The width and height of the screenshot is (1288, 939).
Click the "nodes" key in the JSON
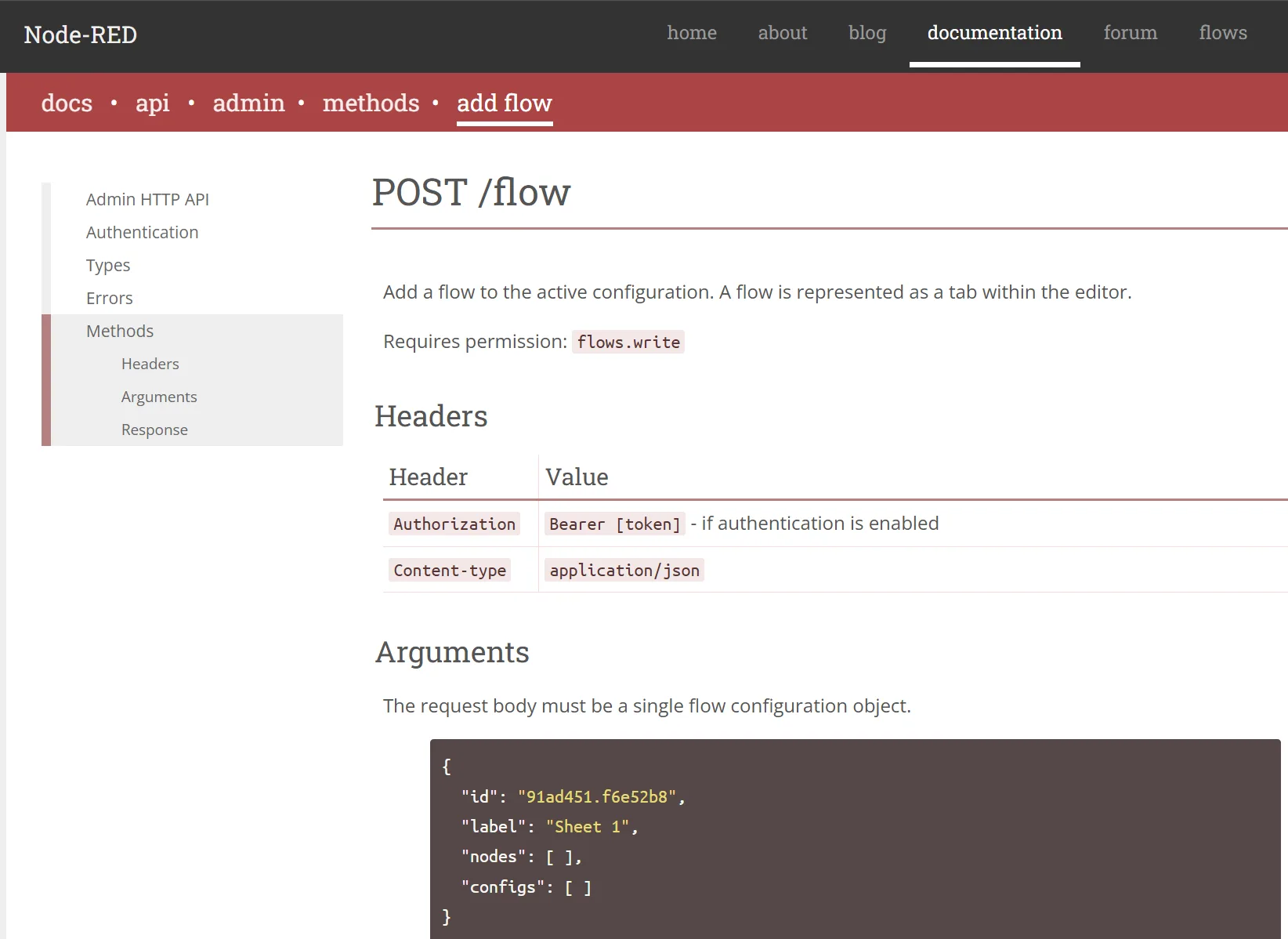coord(494,857)
